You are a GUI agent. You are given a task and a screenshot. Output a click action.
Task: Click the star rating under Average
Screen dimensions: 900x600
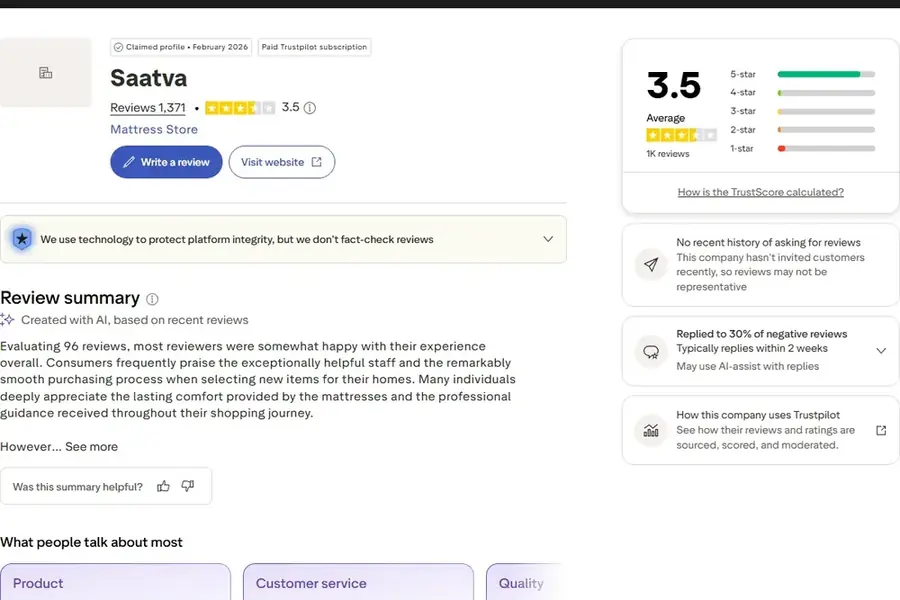click(681, 136)
